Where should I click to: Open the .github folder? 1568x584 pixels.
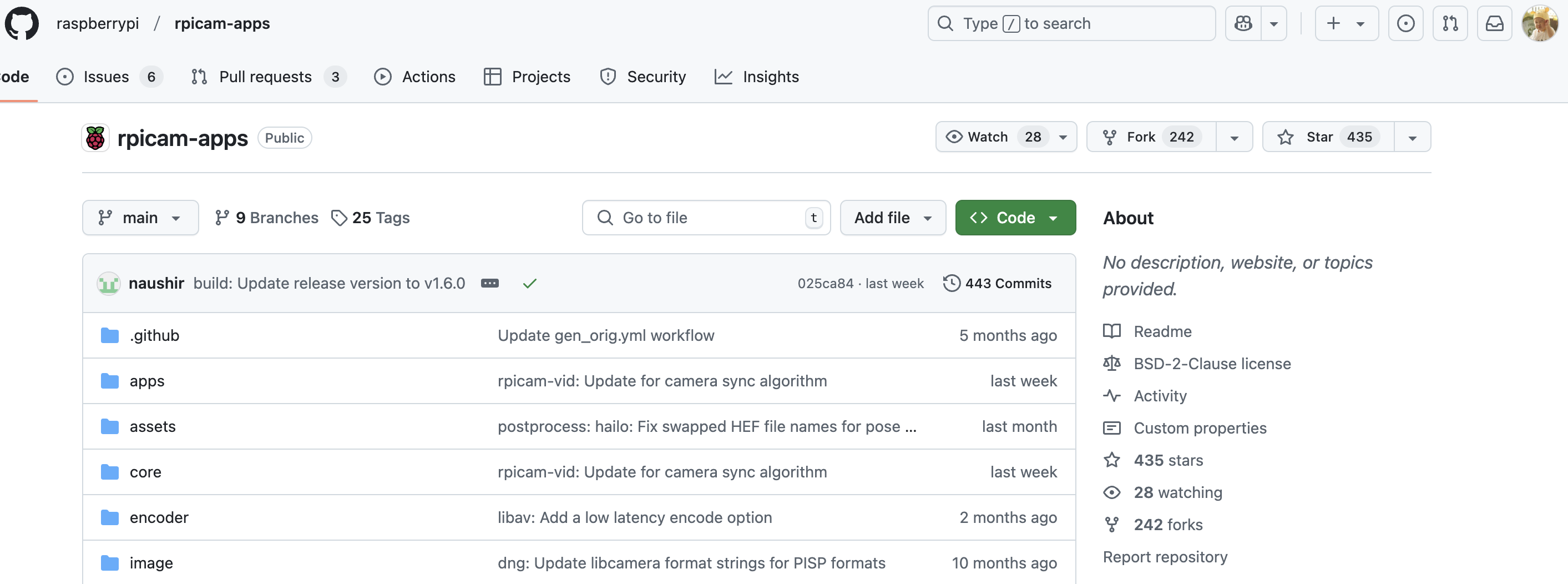[155, 335]
